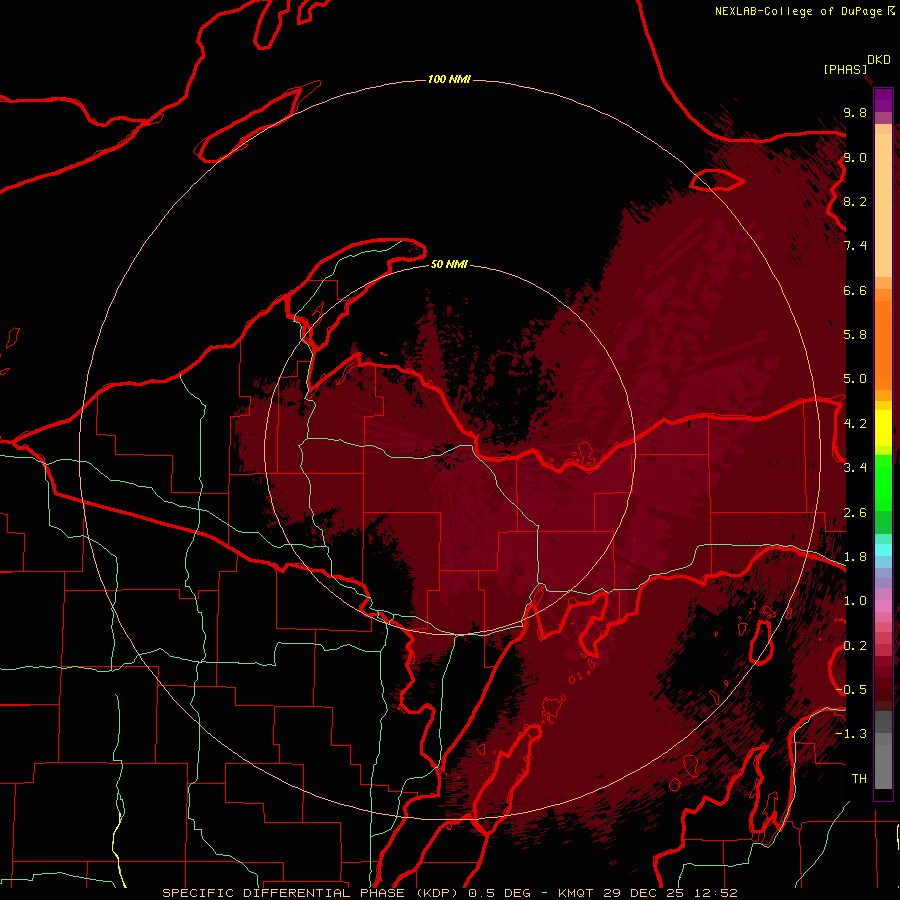
Task: Click the 5.8 scale value
Action: 855,335
